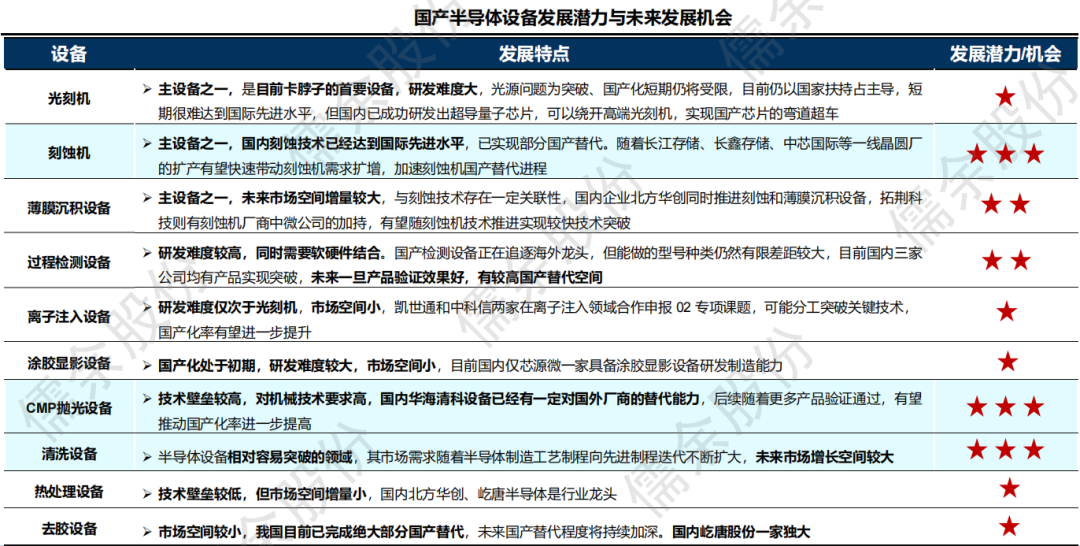Image resolution: width=1080 pixels, height=546 pixels.
Task: Click the text 推动国产化率进一步提高
Action: (234, 423)
